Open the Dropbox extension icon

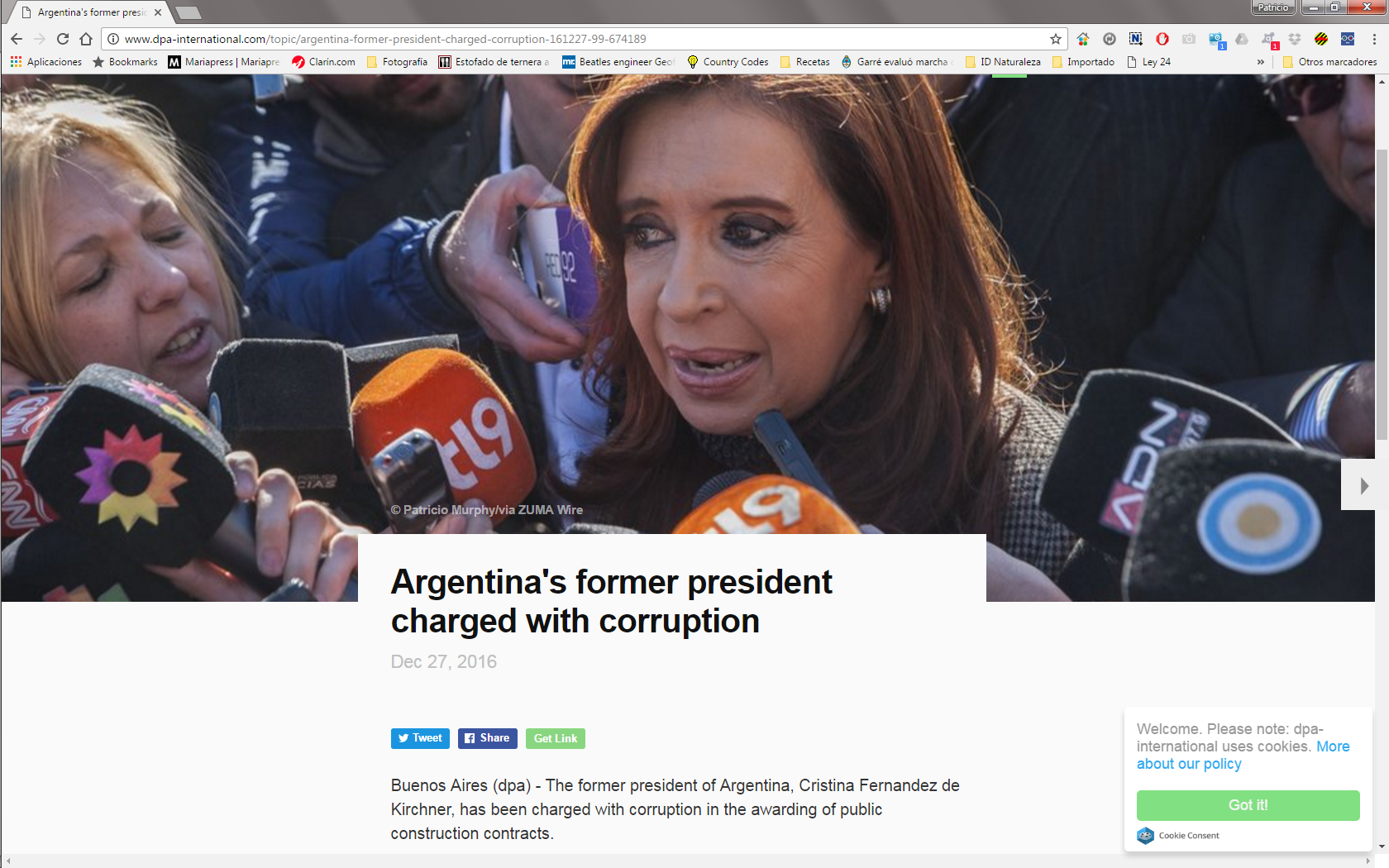(1295, 39)
